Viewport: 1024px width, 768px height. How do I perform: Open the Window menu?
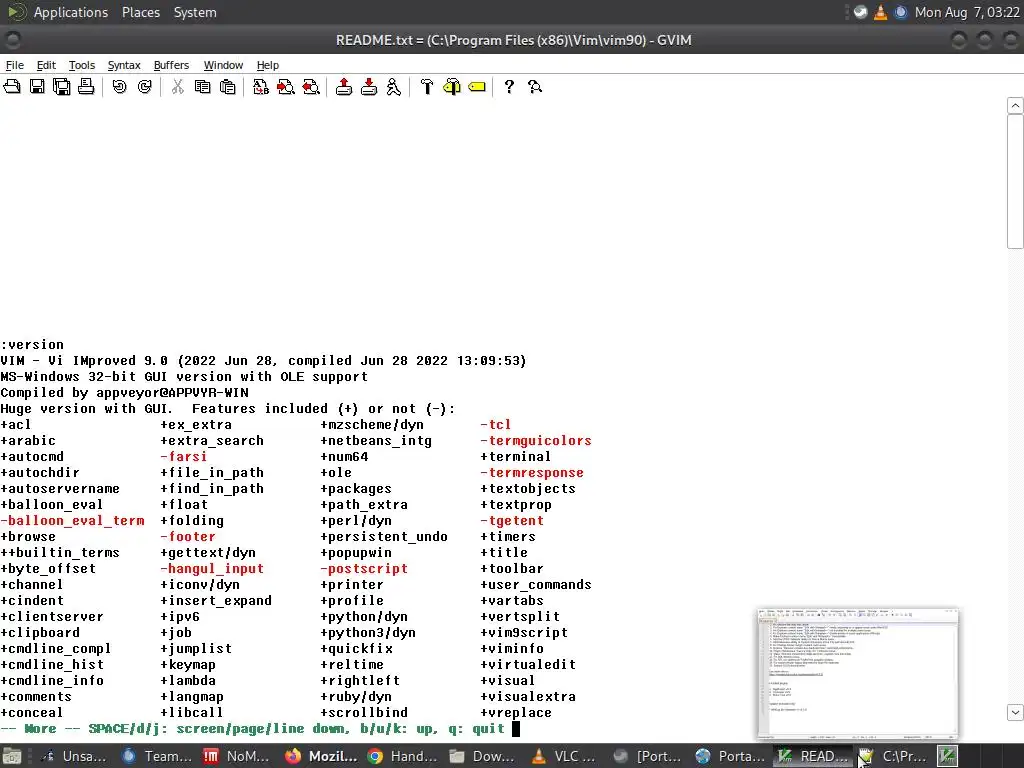(223, 65)
